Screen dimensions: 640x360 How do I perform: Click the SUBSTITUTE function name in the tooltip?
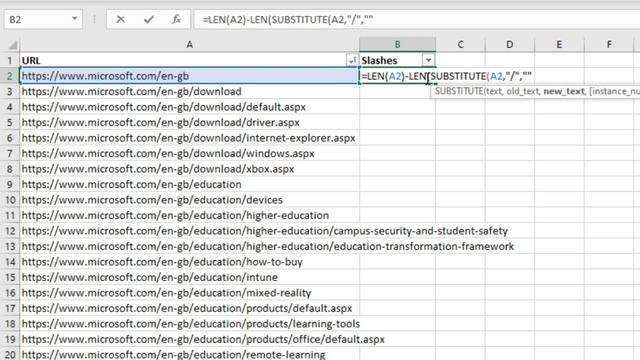coord(459,91)
